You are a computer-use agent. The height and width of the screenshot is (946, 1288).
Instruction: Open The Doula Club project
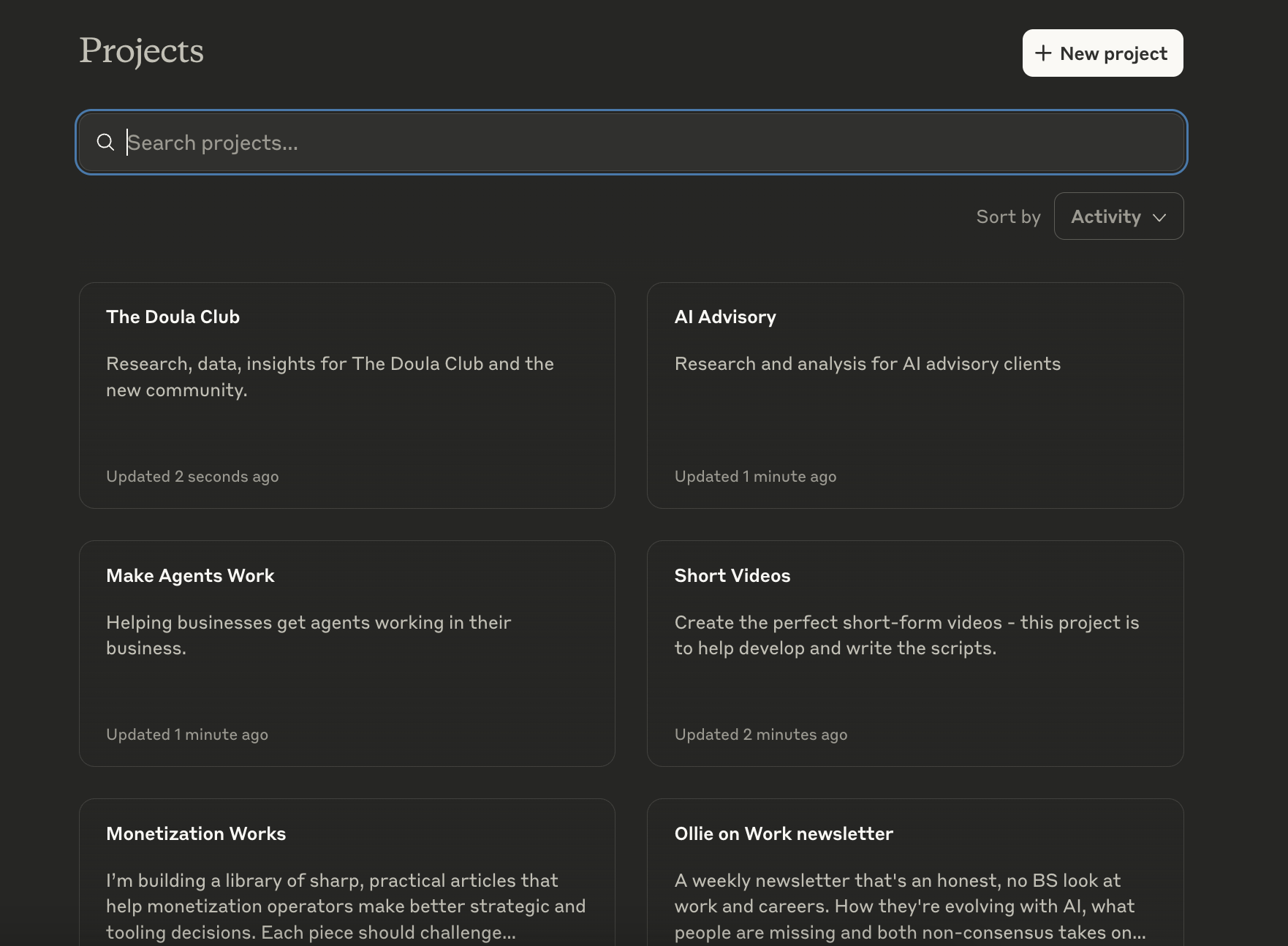pos(347,396)
